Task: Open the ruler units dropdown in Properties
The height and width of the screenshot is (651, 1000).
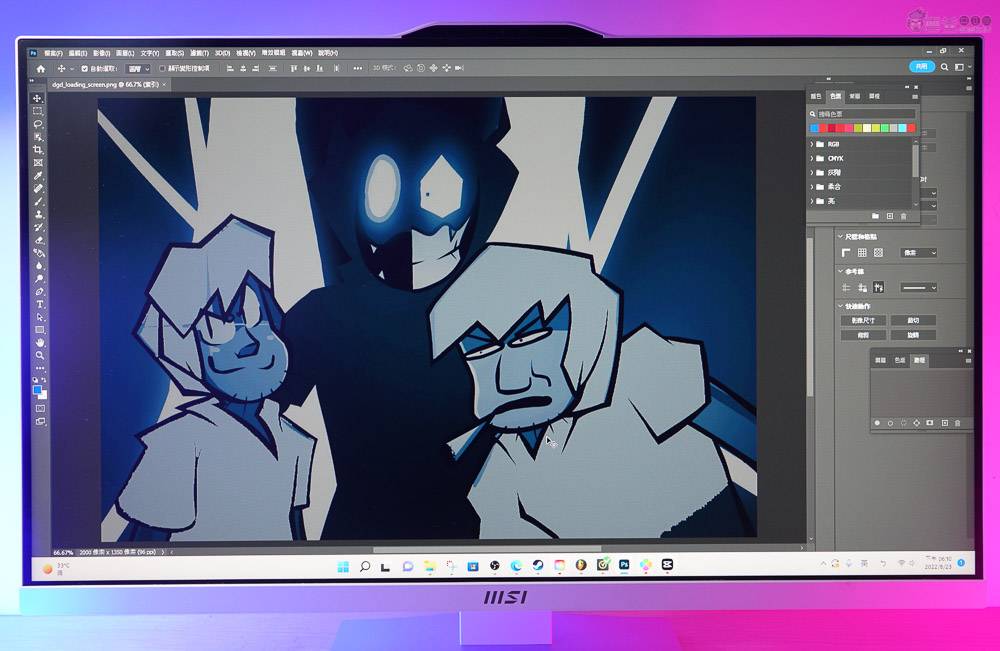Action: click(x=918, y=253)
